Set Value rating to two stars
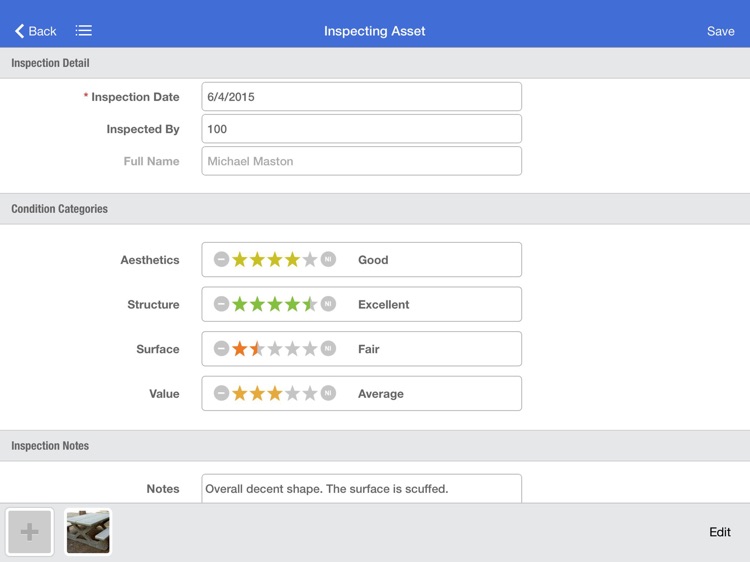 [257, 393]
